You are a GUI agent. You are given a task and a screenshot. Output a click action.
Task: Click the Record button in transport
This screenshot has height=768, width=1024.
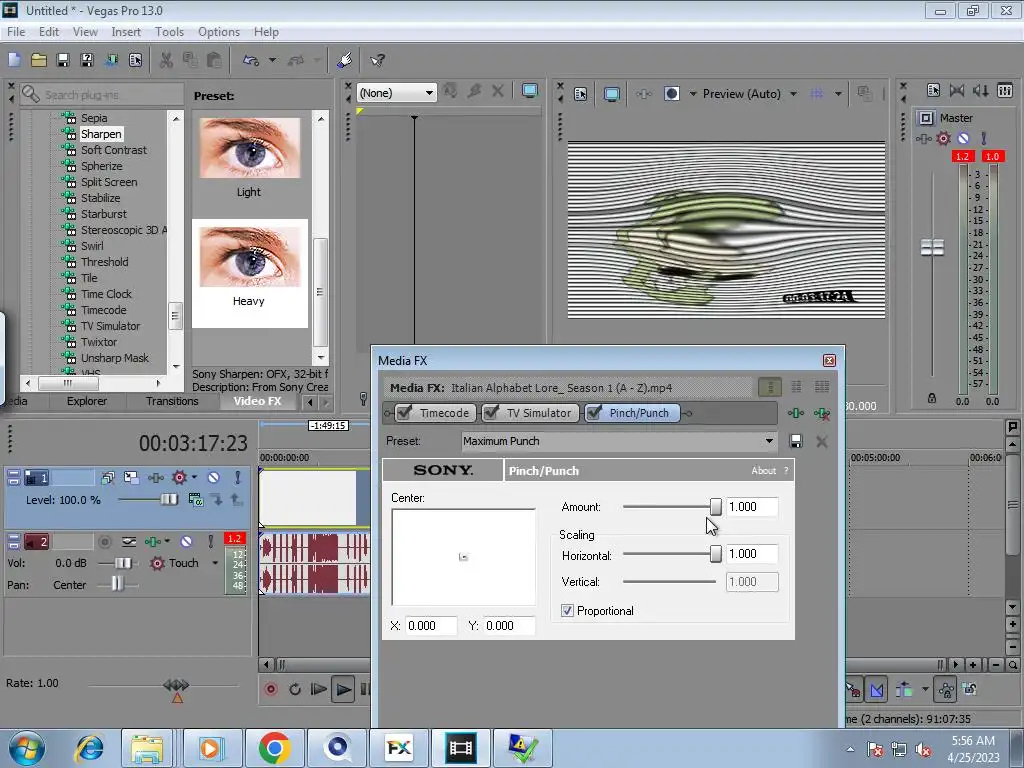coord(271,689)
